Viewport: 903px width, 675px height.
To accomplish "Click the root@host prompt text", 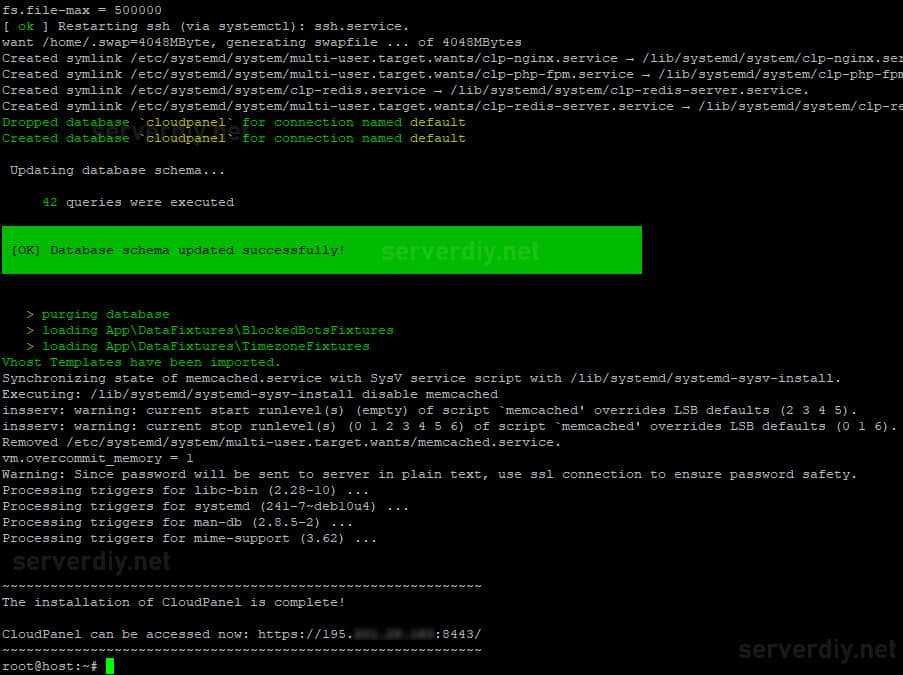I will (x=50, y=666).
